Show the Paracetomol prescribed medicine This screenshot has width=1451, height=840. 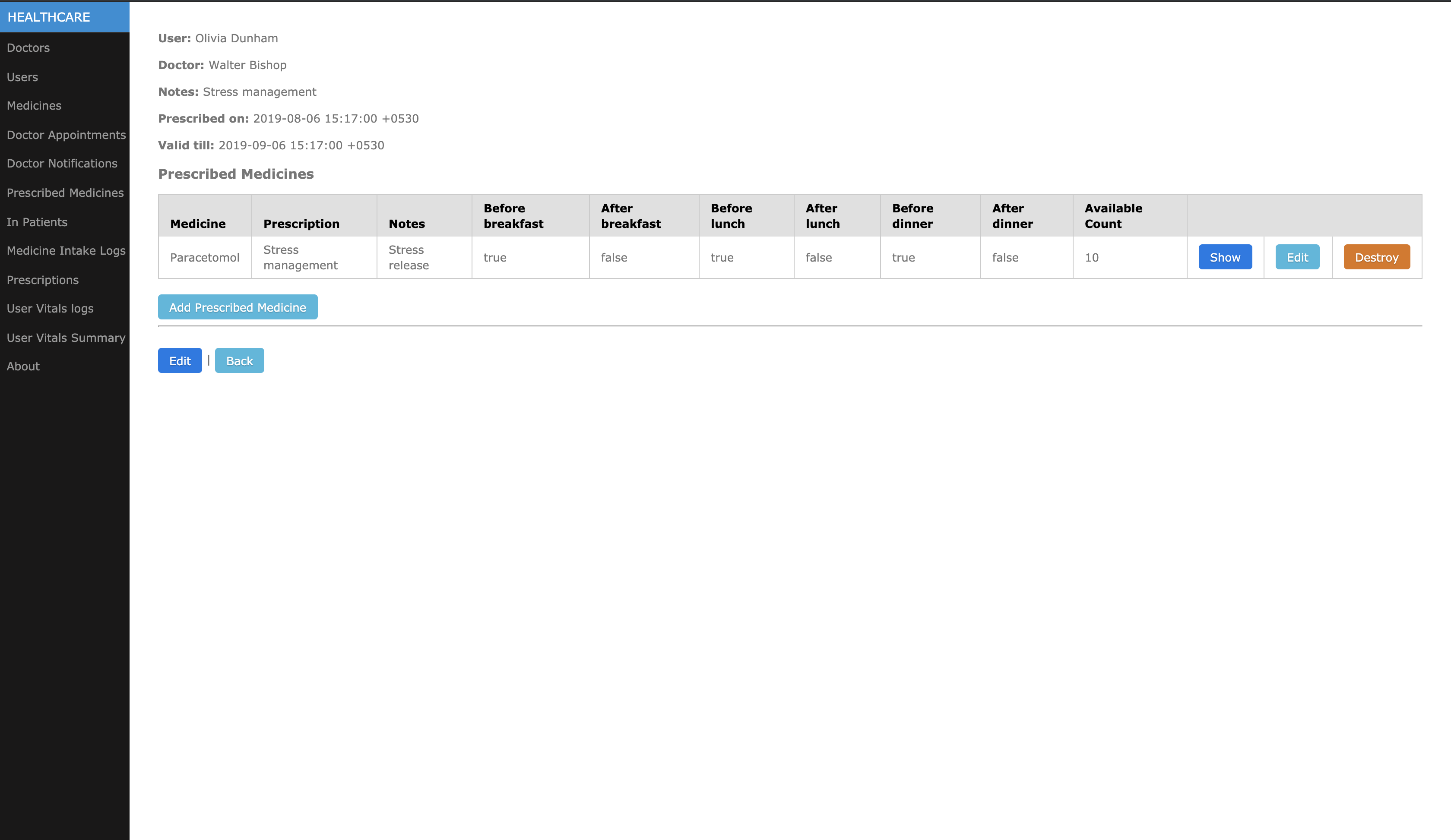pos(1225,257)
